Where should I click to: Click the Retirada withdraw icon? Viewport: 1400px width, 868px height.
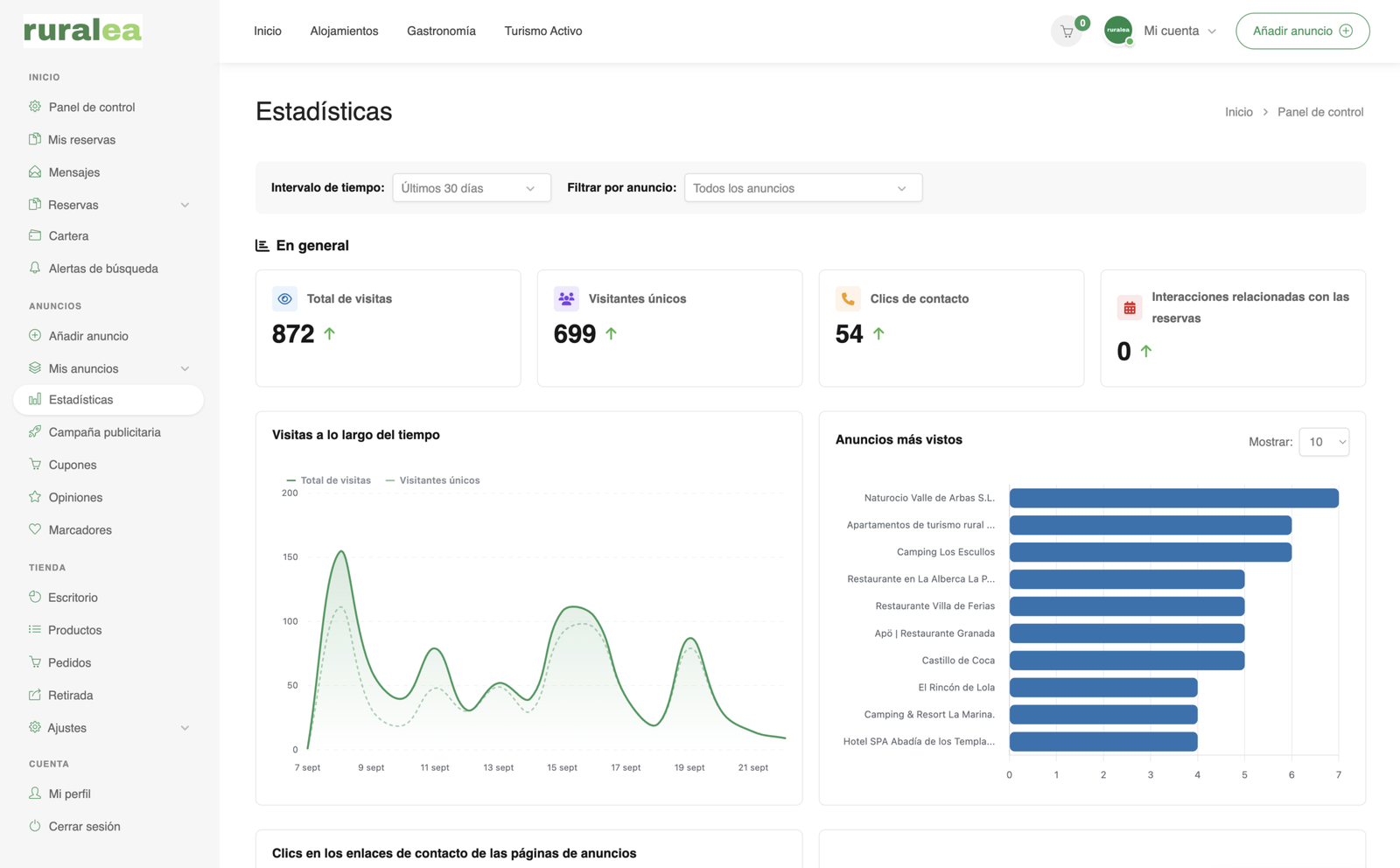tap(35, 695)
